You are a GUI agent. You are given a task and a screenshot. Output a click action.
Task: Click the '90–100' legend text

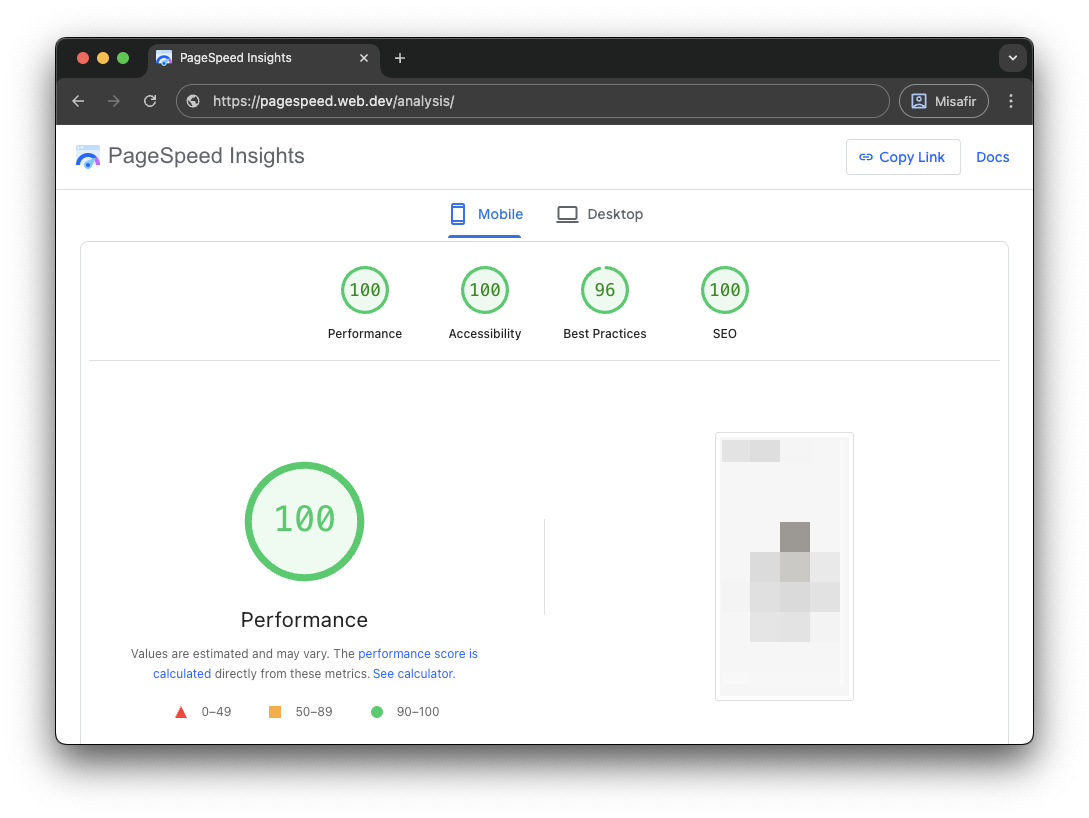click(418, 712)
